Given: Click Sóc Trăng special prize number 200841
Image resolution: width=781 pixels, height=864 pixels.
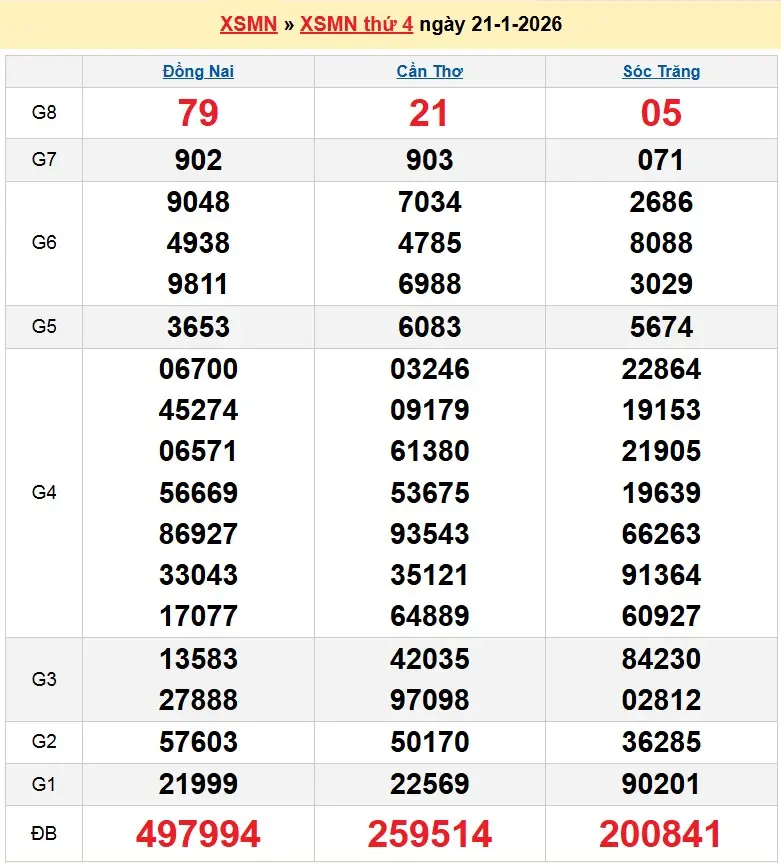Looking at the screenshot, I should [x=661, y=833].
